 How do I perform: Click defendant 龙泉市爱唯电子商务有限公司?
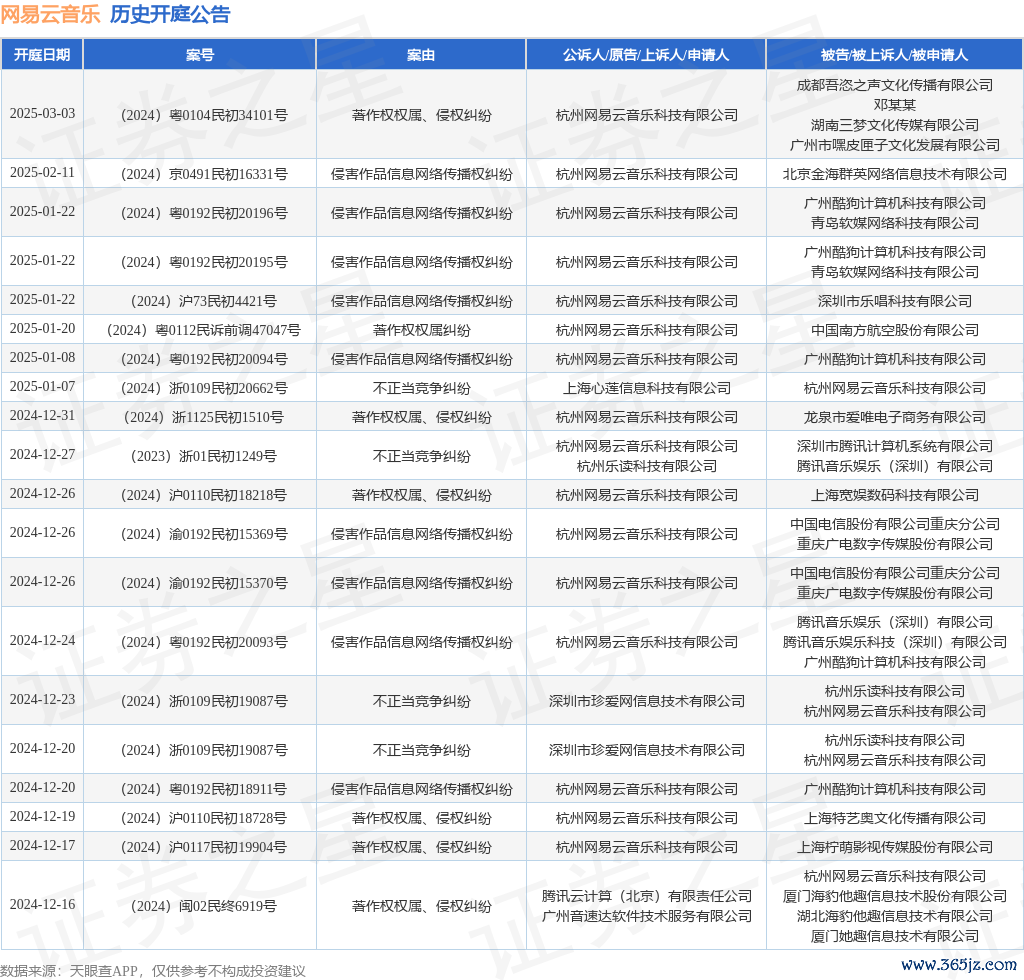click(895, 417)
